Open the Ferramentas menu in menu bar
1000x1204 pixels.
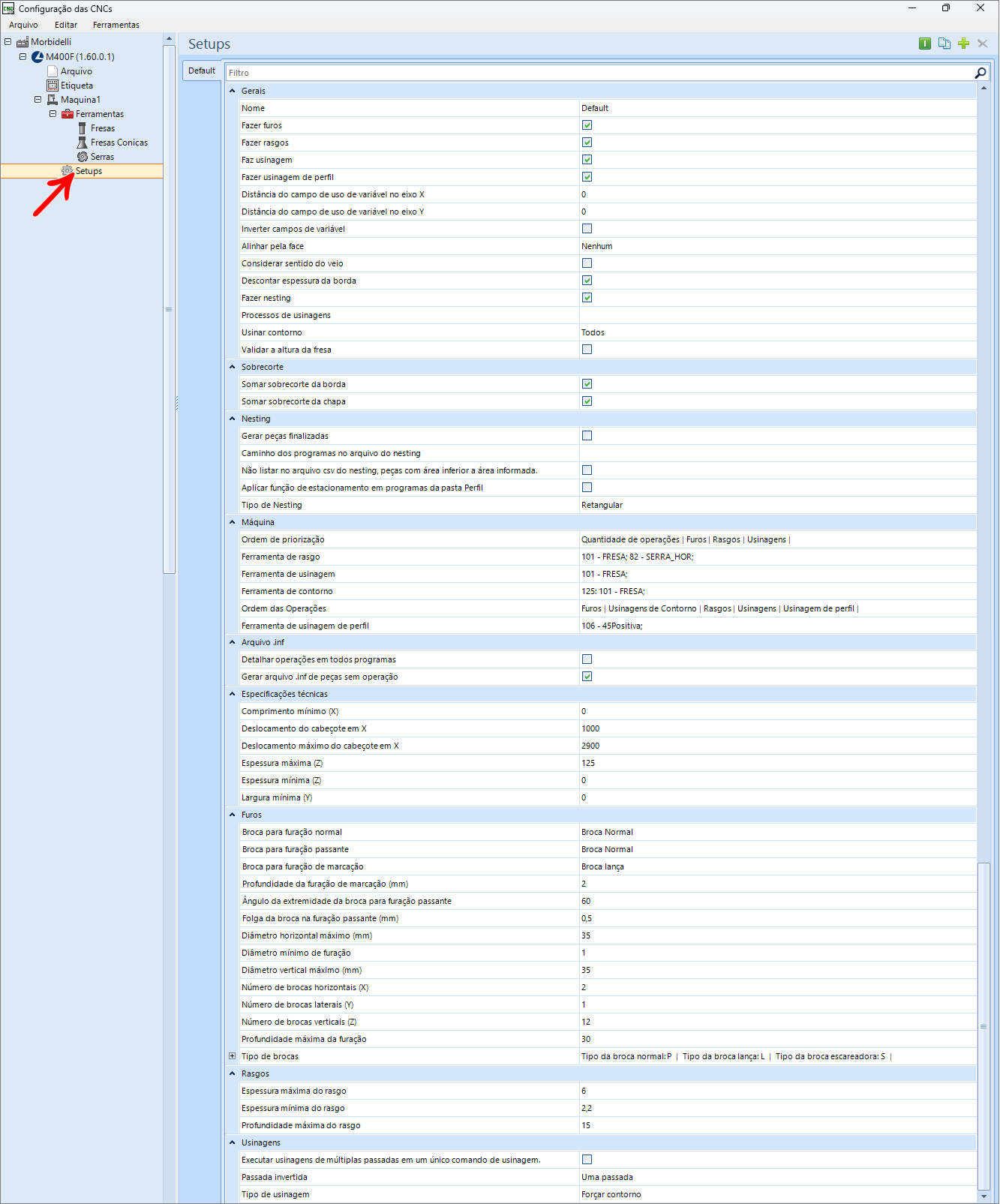tap(116, 25)
